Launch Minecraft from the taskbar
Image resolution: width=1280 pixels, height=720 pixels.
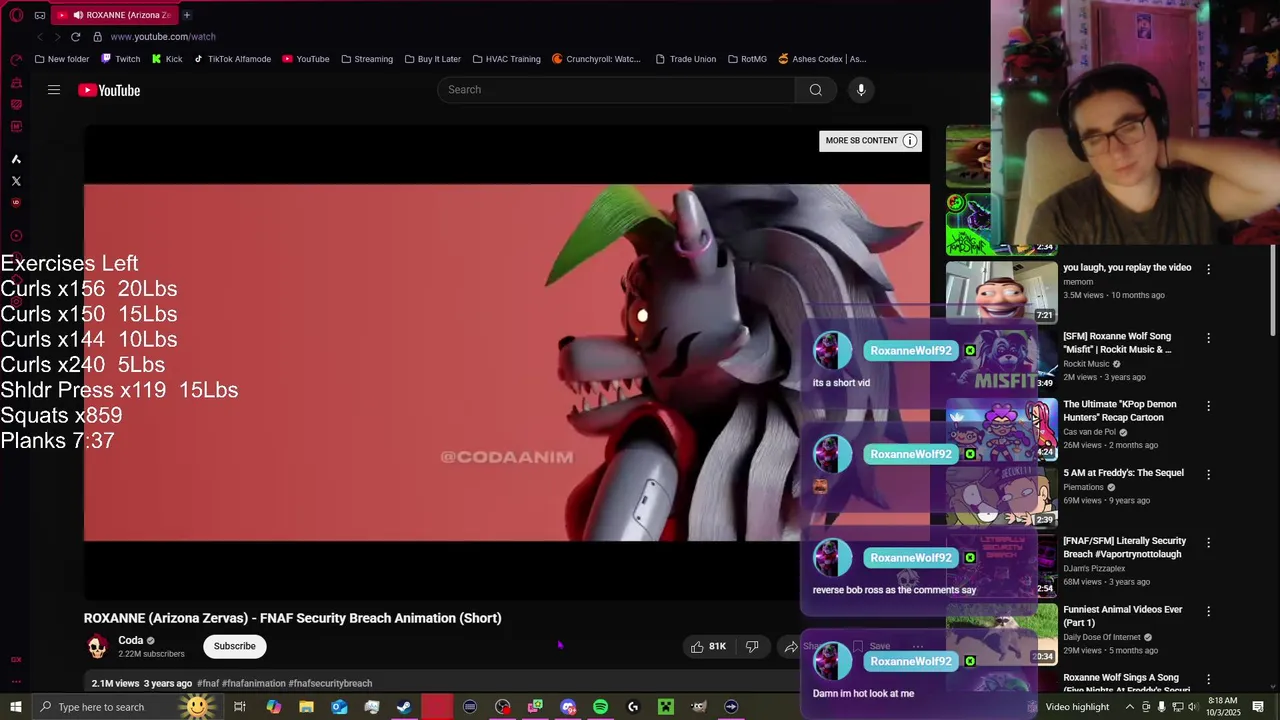(666, 707)
